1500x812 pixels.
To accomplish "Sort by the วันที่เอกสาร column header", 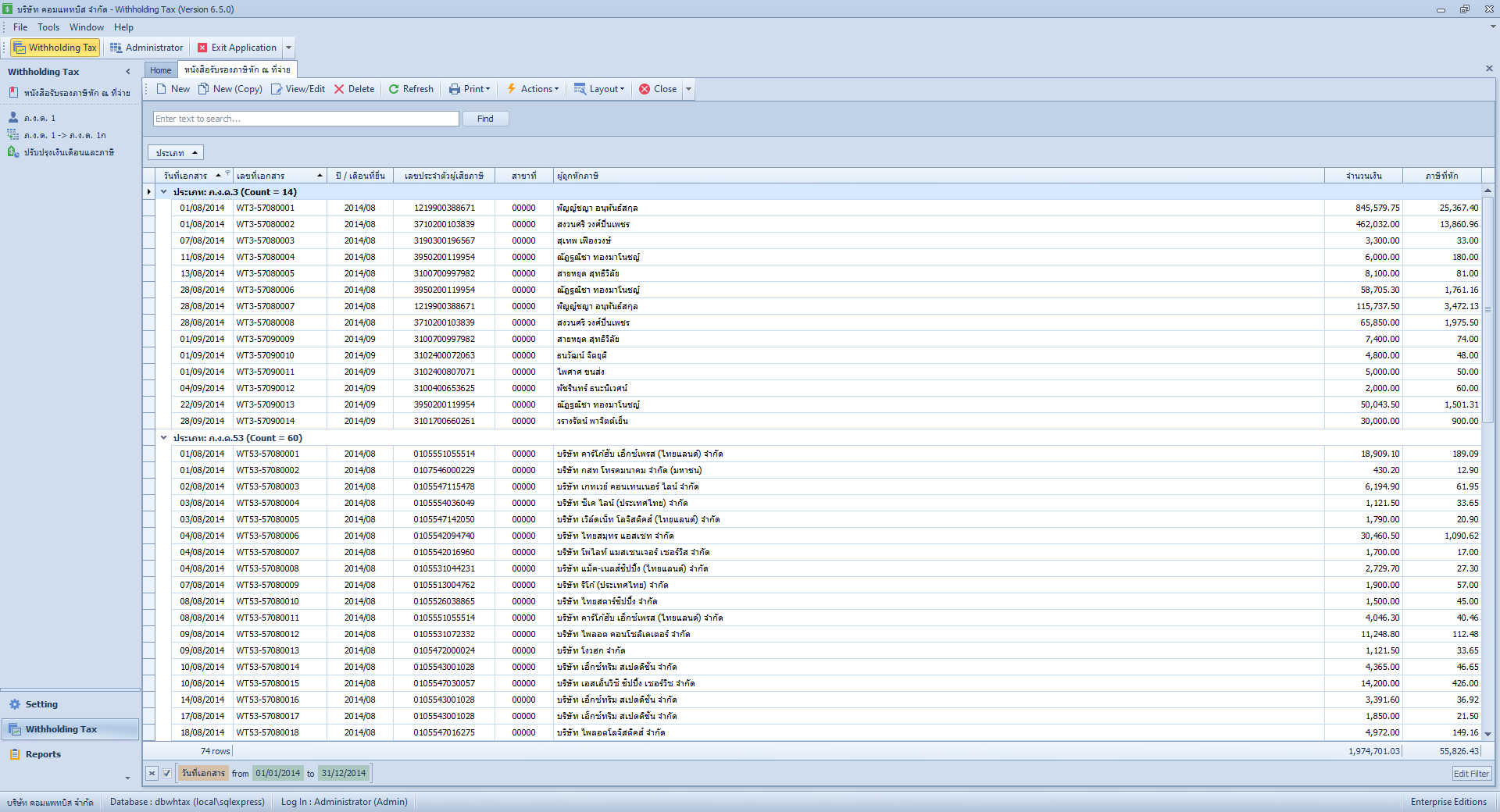I will pyautogui.click(x=185, y=176).
